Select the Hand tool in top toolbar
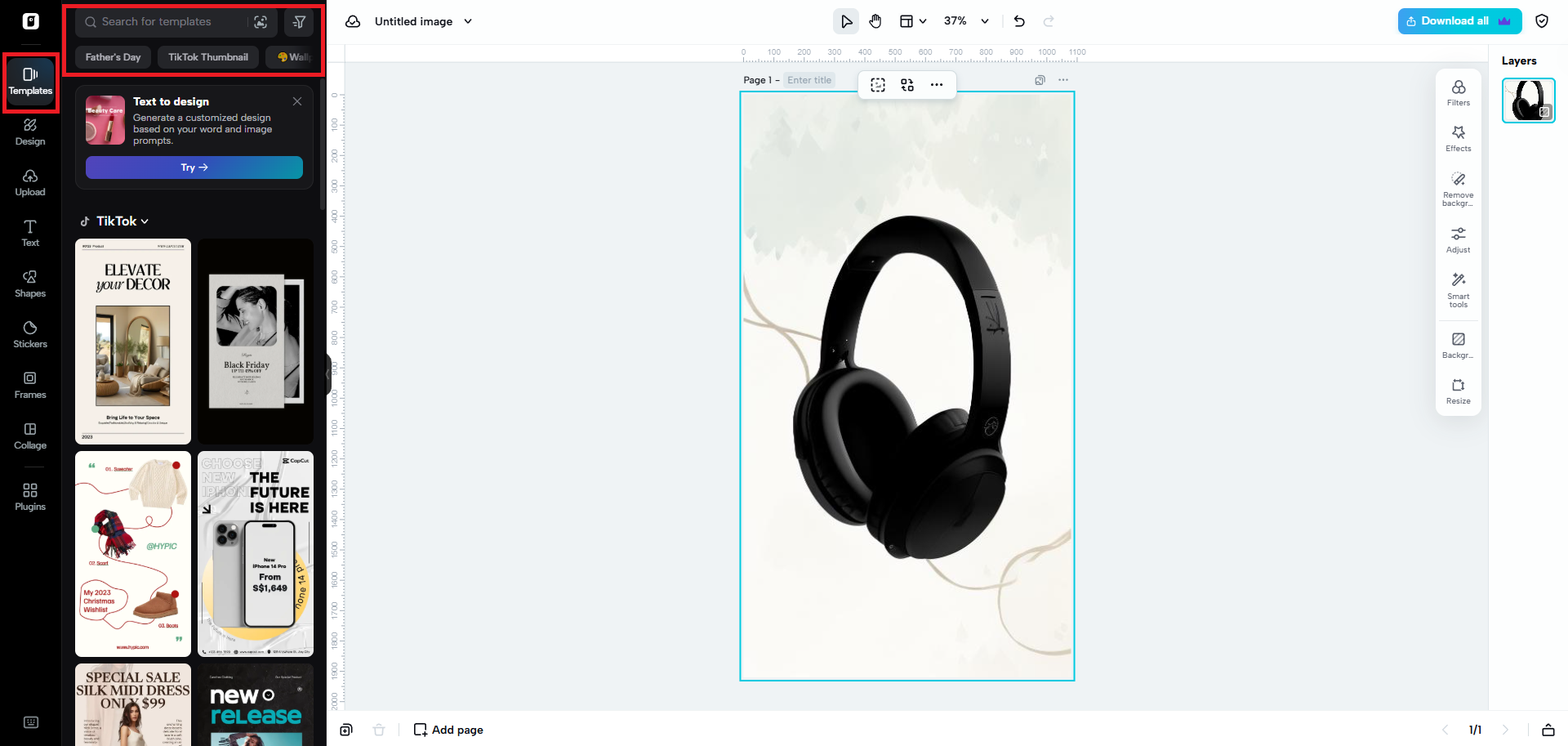The height and width of the screenshot is (746, 1568). (x=875, y=20)
